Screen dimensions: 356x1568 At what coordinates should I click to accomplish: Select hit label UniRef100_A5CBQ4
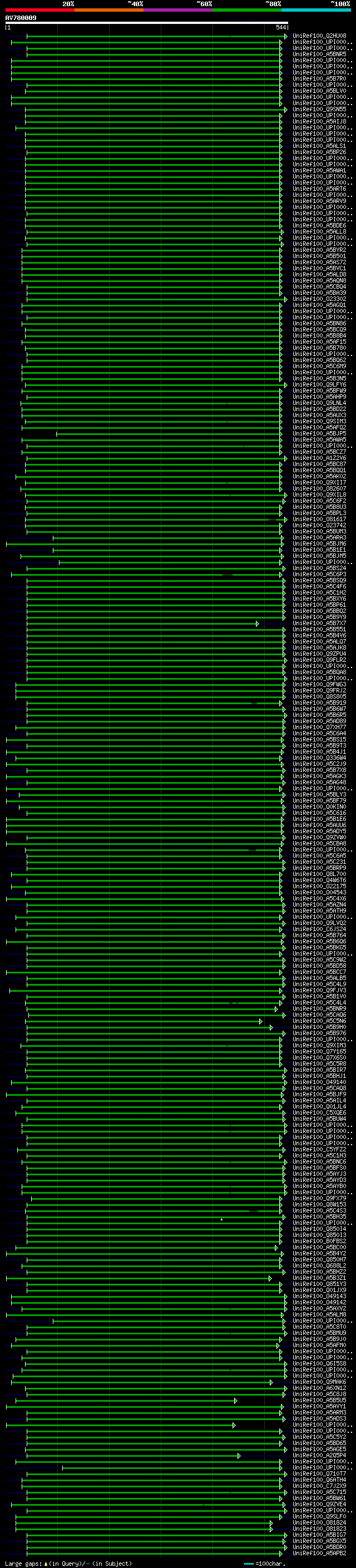pyautogui.click(x=319, y=286)
